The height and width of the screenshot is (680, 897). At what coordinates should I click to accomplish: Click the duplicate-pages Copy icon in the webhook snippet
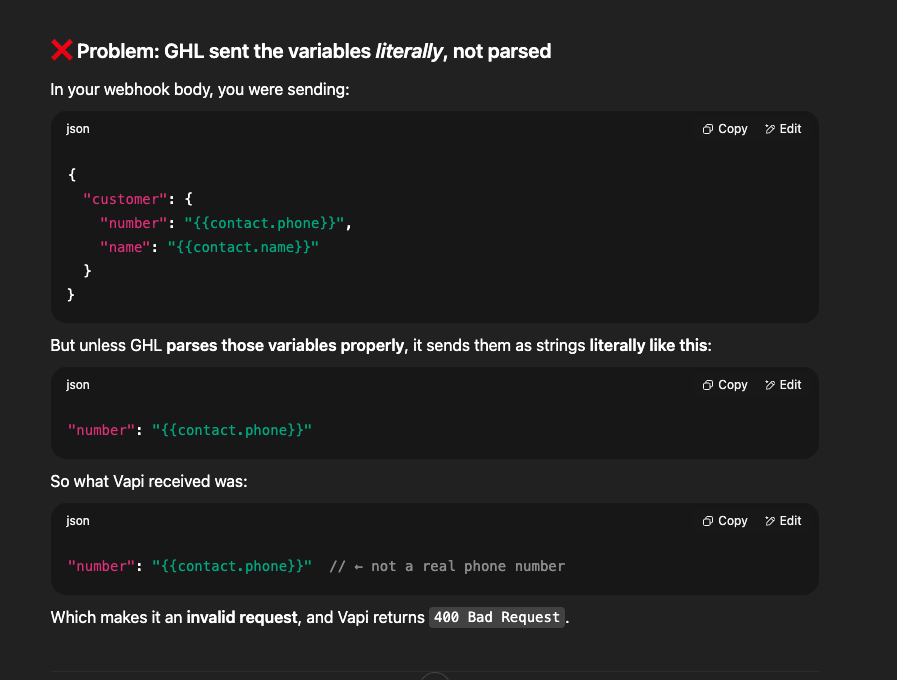coord(708,128)
